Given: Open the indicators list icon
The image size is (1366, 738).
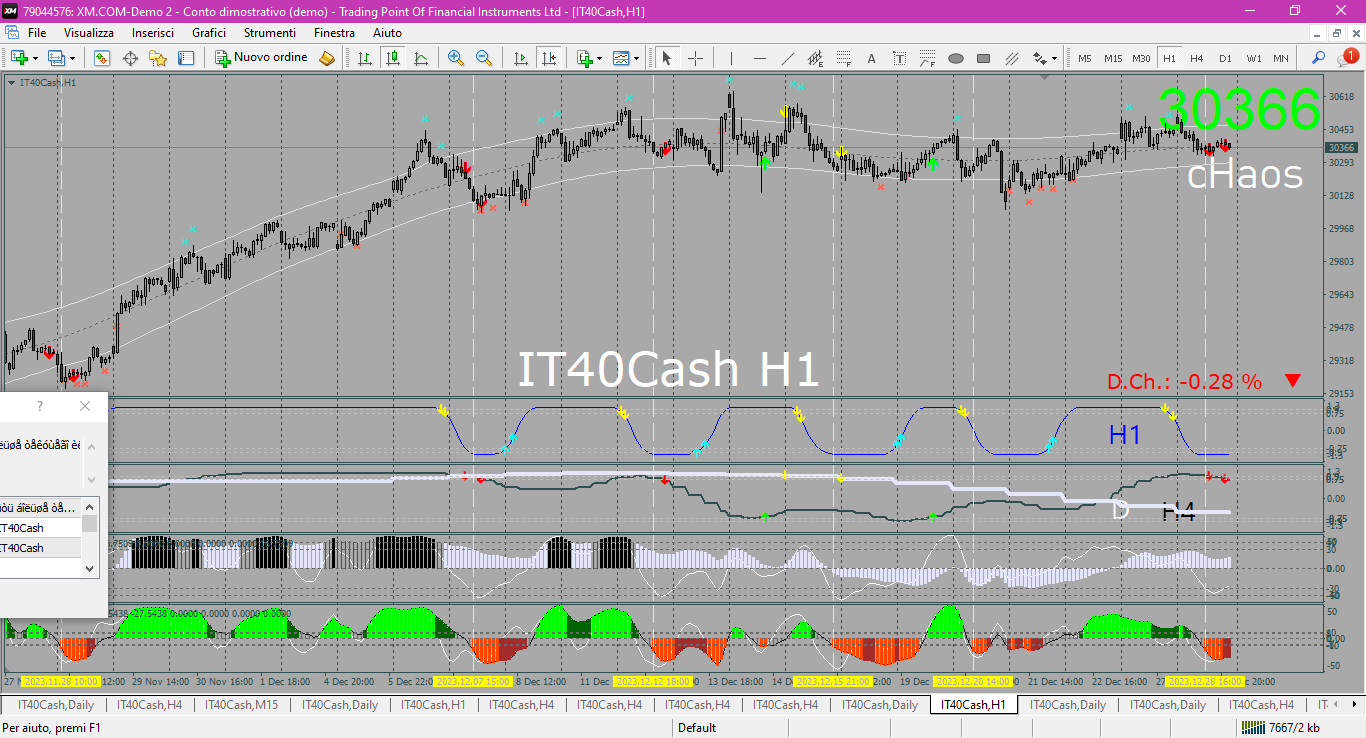Looking at the screenshot, I should coord(584,58).
